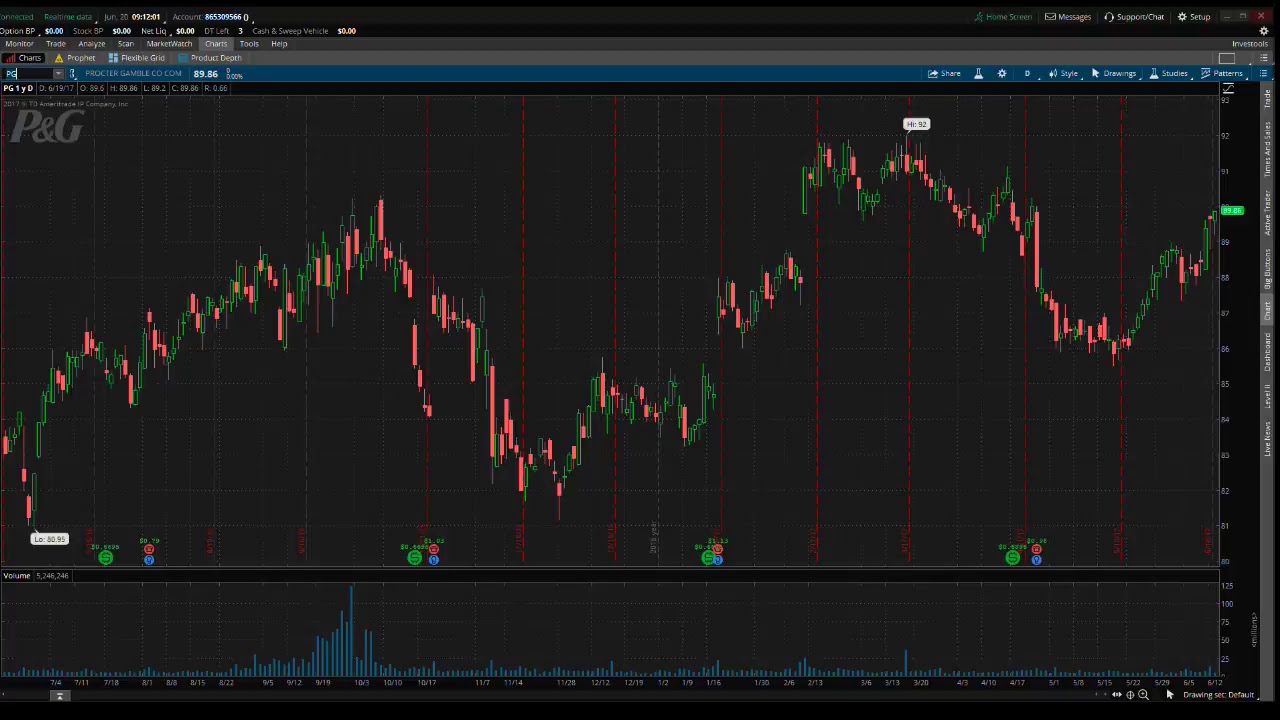Open the Messages envelope button
This screenshot has width=1280, height=720.
(x=1068, y=17)
